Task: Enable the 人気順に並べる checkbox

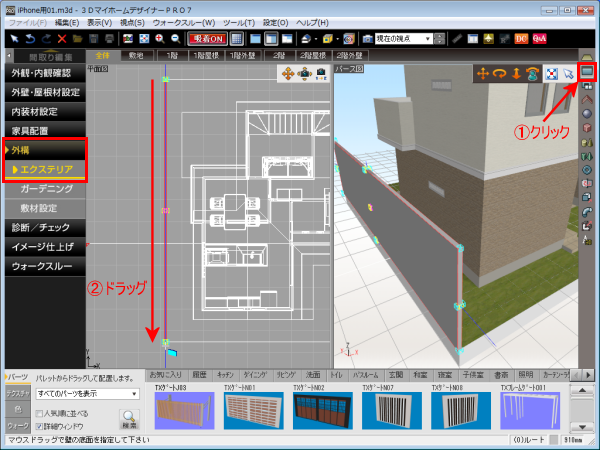Action: tap(39, 412)
